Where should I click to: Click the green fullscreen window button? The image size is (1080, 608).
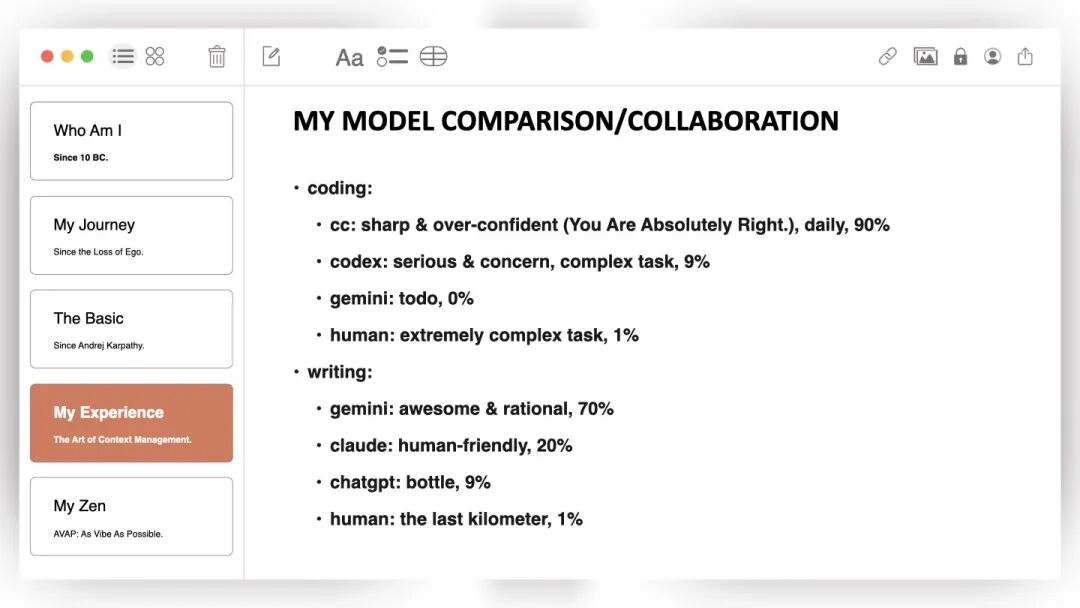tap(87, 56)
